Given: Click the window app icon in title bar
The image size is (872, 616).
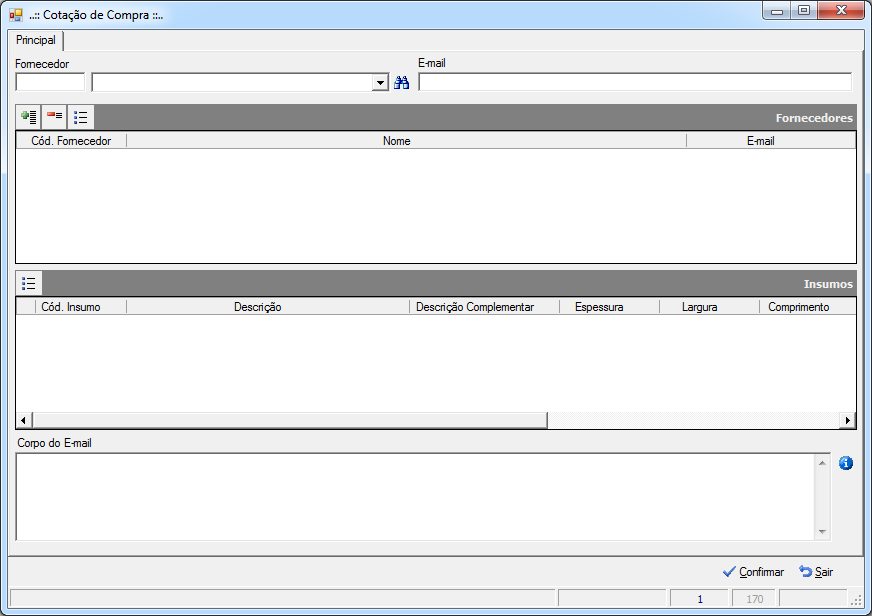Looking at the screenshot, I should click(16, 15).
